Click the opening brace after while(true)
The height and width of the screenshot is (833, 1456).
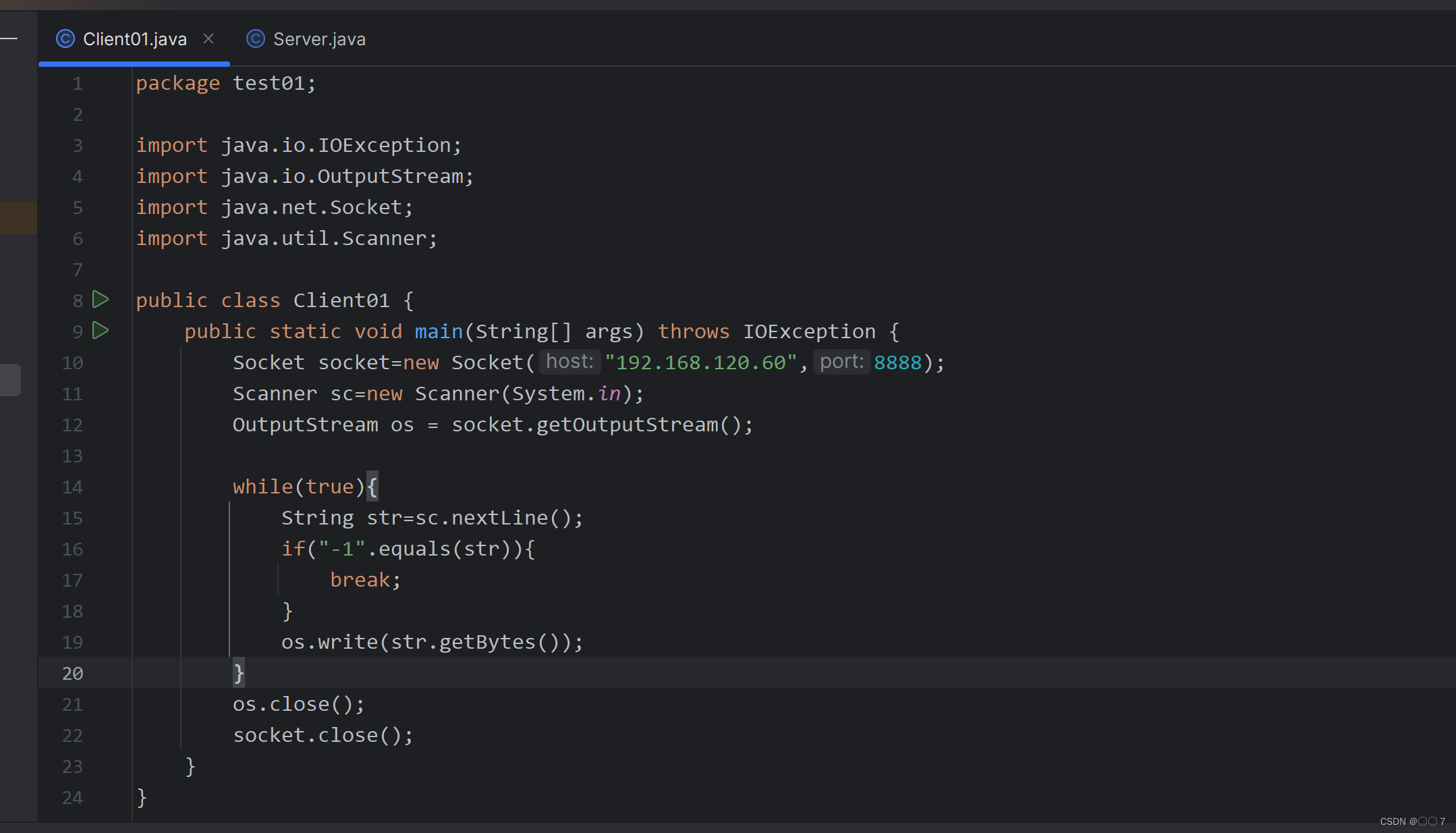coord(372,486)
